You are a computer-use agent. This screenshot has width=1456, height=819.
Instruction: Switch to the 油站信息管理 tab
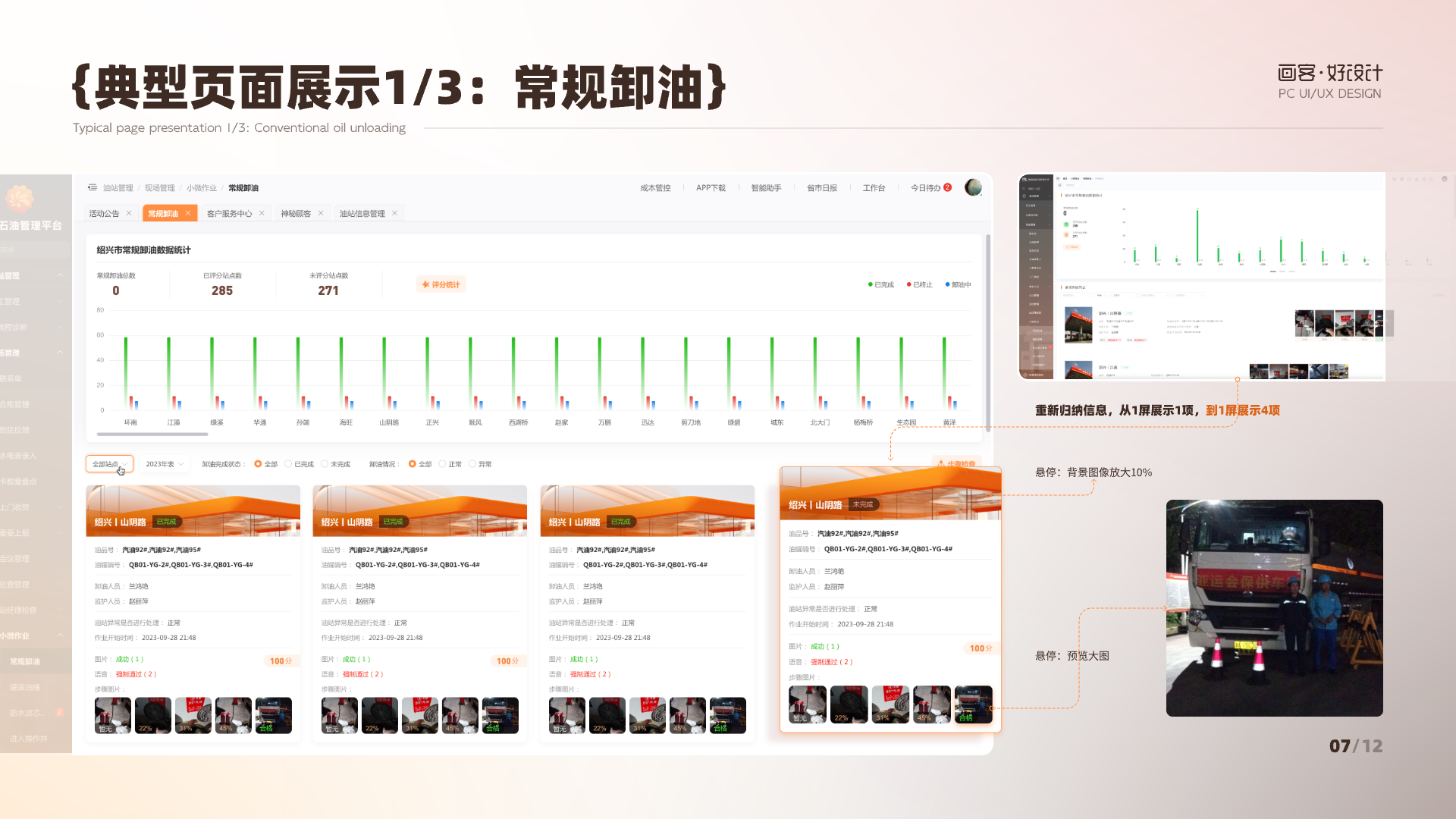tap(362, 214)
